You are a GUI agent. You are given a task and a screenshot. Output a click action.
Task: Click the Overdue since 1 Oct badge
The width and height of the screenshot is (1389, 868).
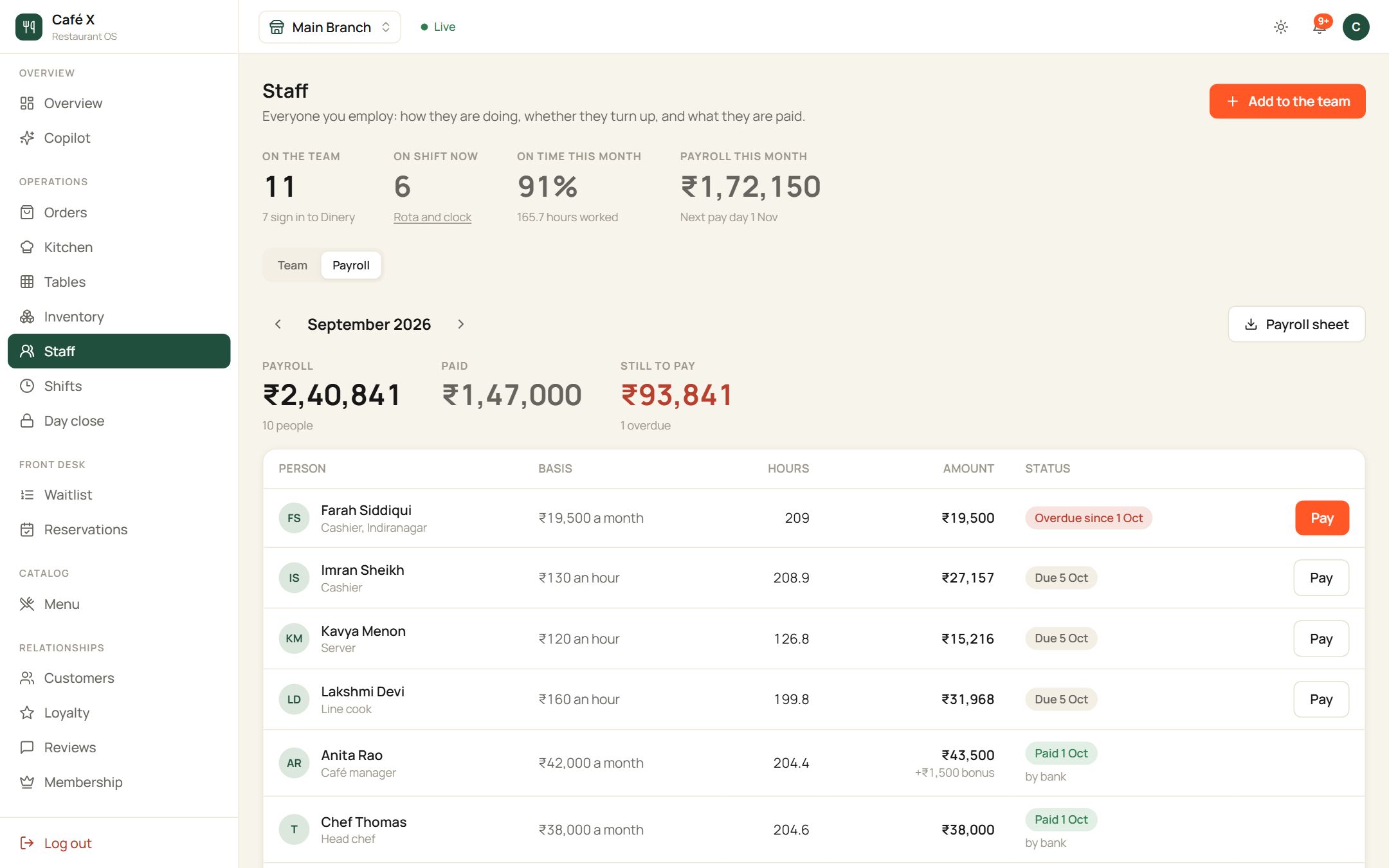click(x=1089, y=518)
